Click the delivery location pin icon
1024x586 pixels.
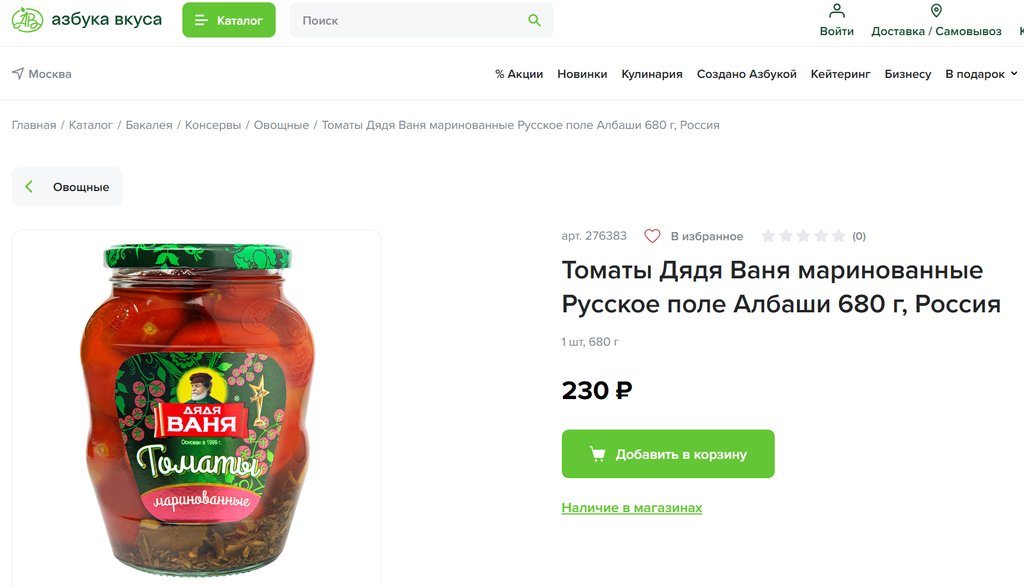[x=936, y=11]
